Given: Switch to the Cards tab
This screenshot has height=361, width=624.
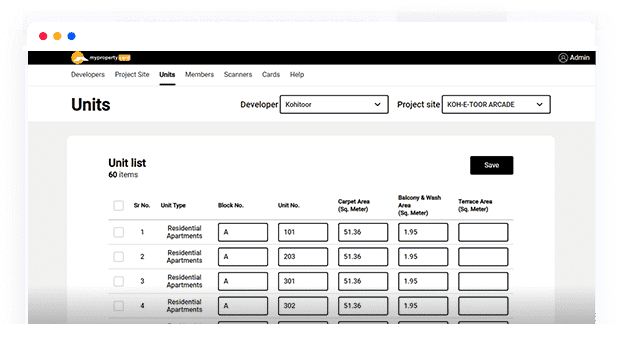Looking at the screenshot, I should click(271, 74).
